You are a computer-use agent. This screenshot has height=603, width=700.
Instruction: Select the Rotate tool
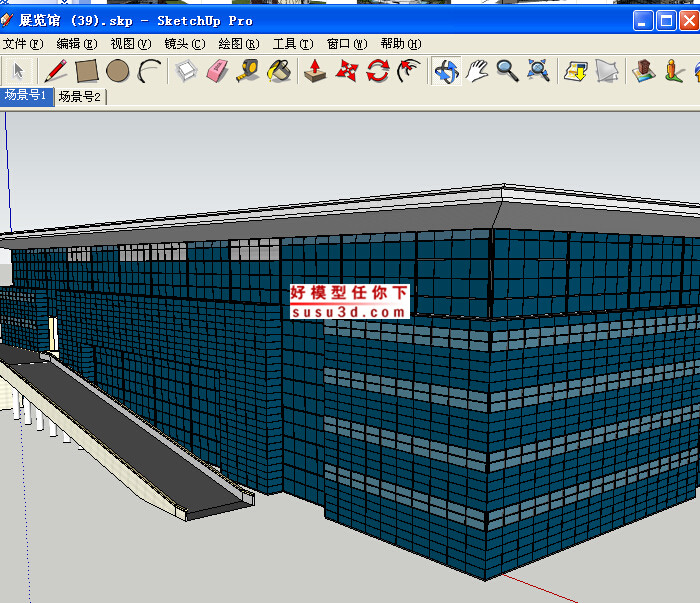pos(378,71)
